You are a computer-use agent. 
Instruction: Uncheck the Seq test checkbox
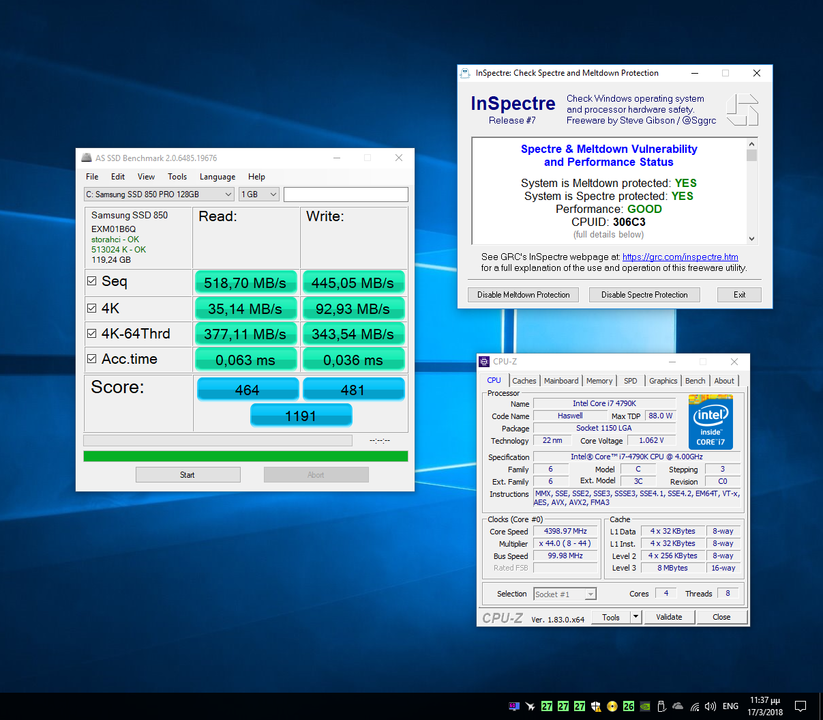tap(92, 281)
